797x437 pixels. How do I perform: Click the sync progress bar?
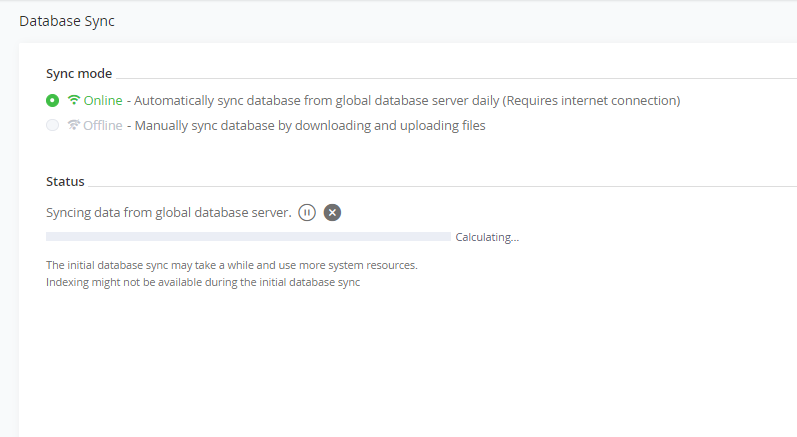(248, 237)
